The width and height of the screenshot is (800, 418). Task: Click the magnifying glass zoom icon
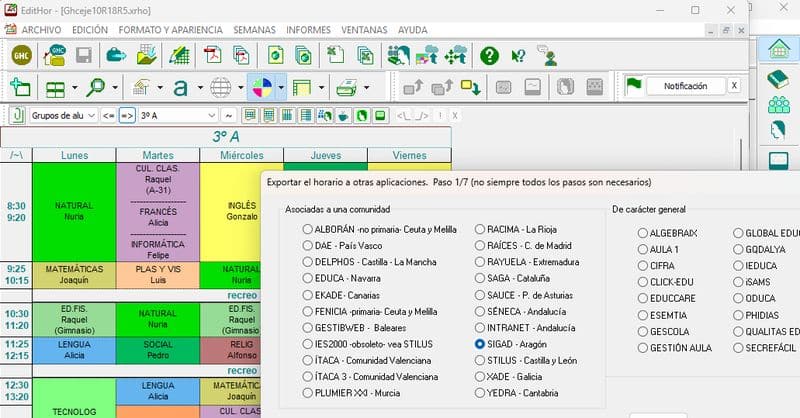[95, 87]
